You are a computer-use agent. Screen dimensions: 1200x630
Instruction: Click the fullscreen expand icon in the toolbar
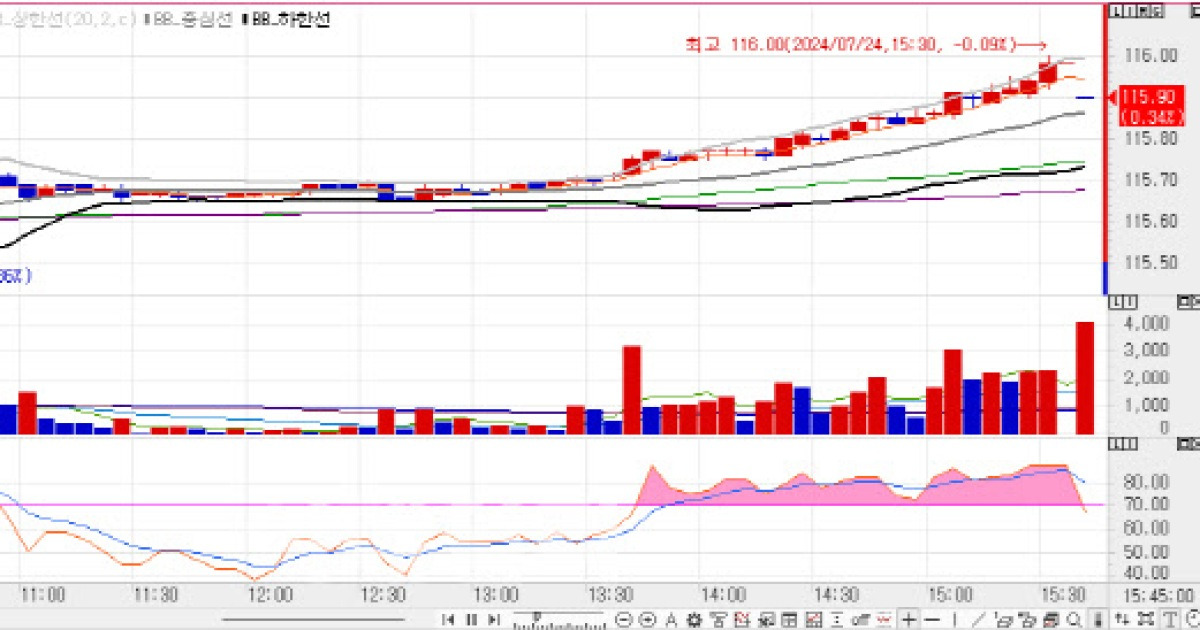tap(1146, 619)
